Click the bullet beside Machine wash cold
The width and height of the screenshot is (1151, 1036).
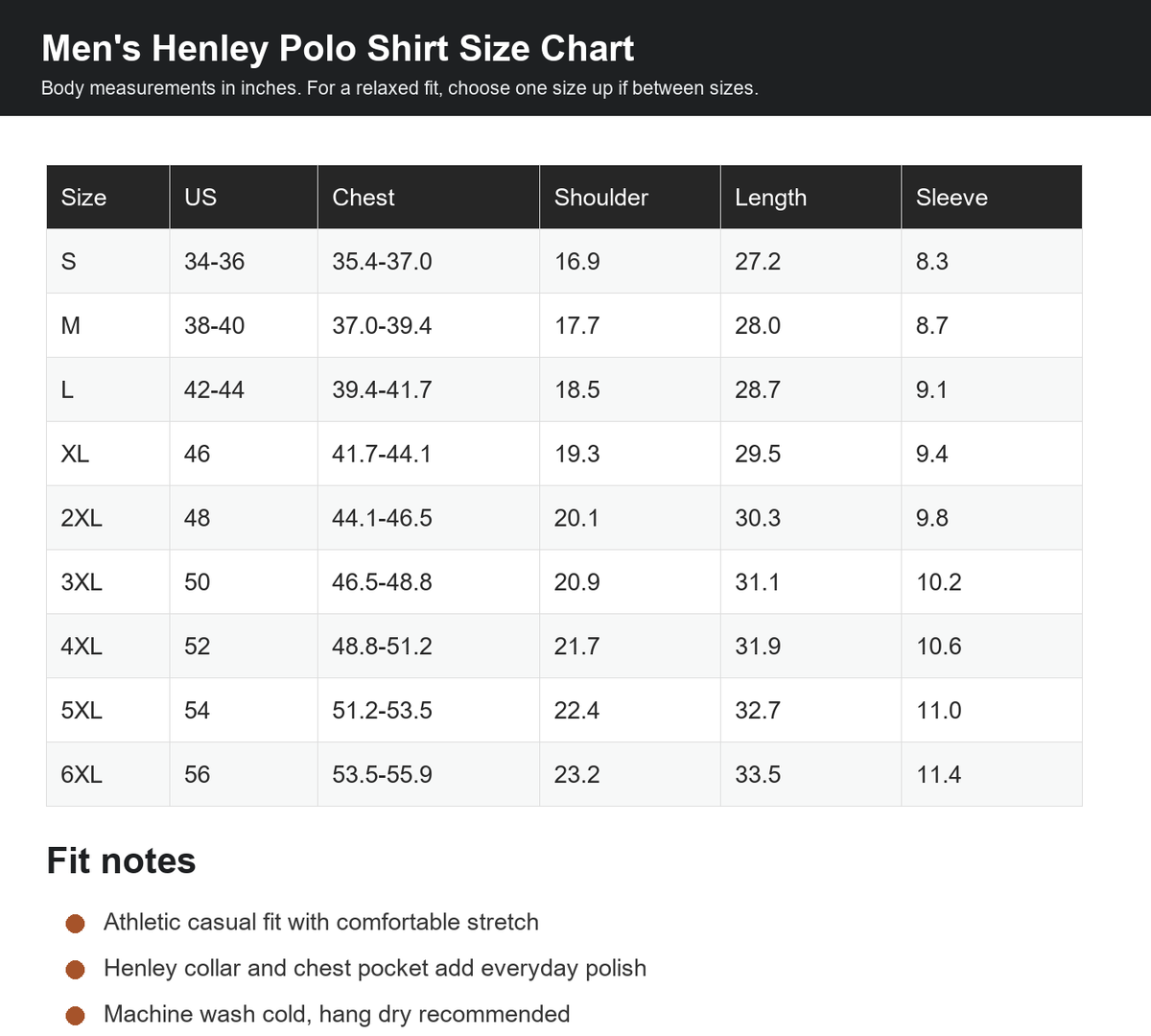pyautogui.click(x=76, y=1015)
